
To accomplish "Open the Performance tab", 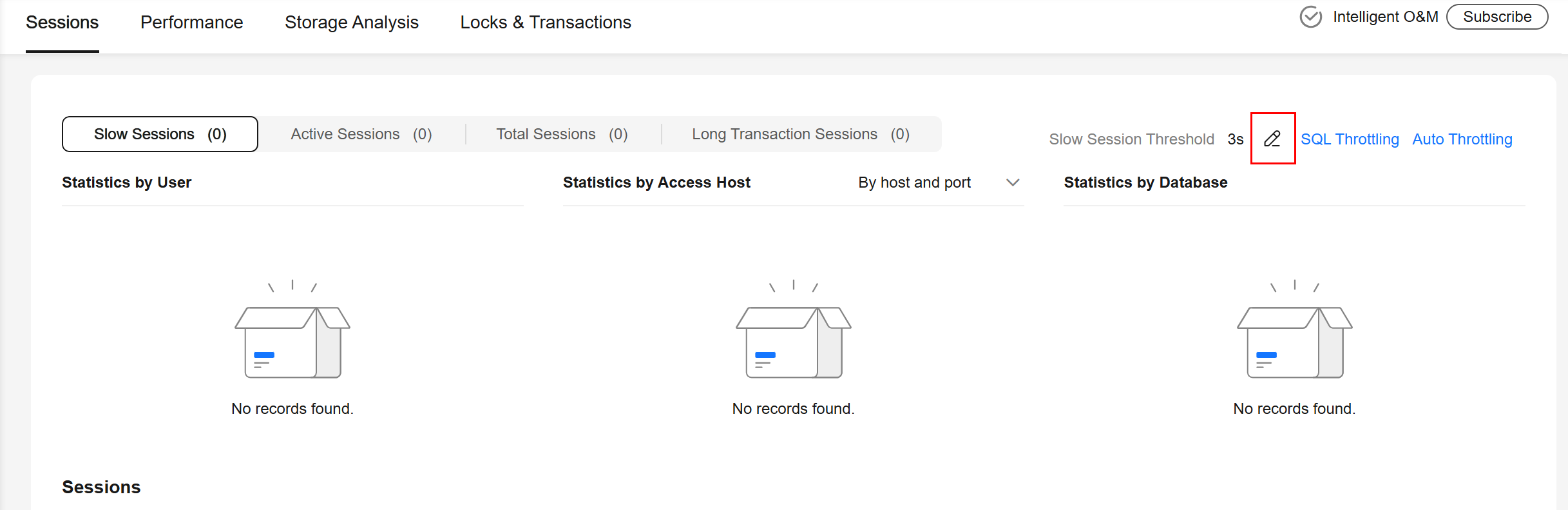I will click(x=191, y=23).
